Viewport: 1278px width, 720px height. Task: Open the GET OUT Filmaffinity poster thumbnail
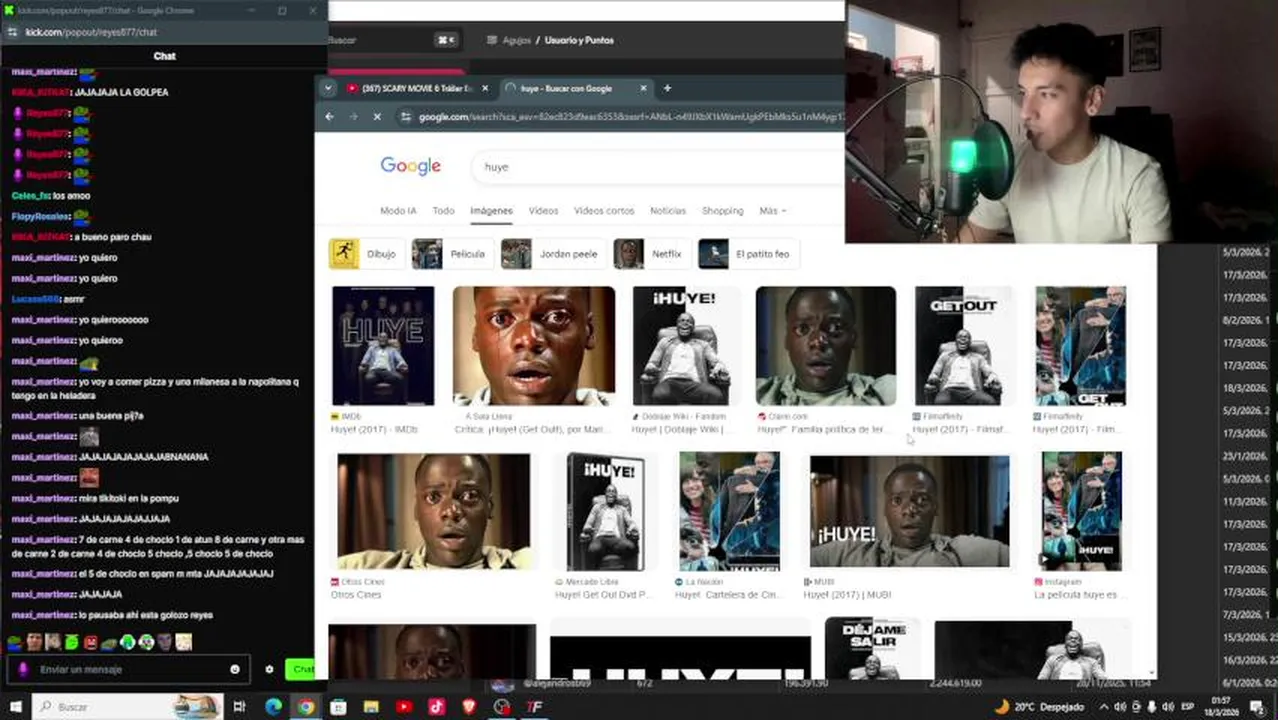963,346
